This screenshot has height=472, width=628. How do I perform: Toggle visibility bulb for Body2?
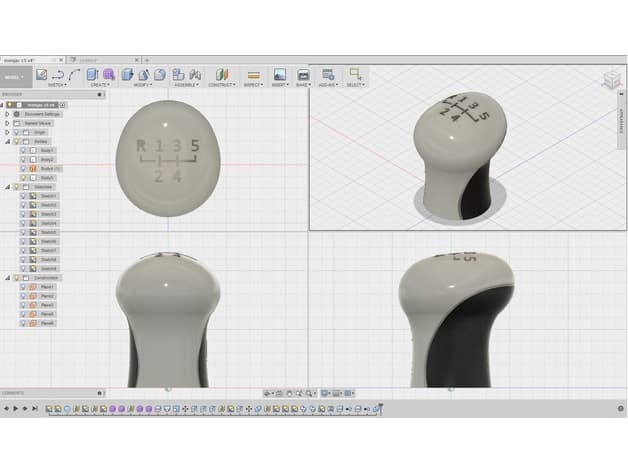tap(23, 159)
